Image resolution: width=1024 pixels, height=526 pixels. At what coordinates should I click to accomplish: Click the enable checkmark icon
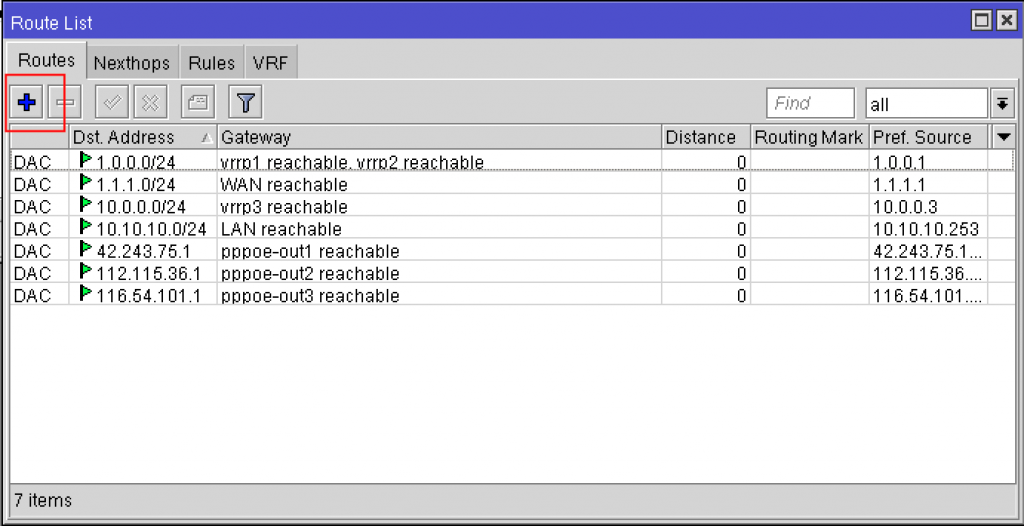coord(112,103)
